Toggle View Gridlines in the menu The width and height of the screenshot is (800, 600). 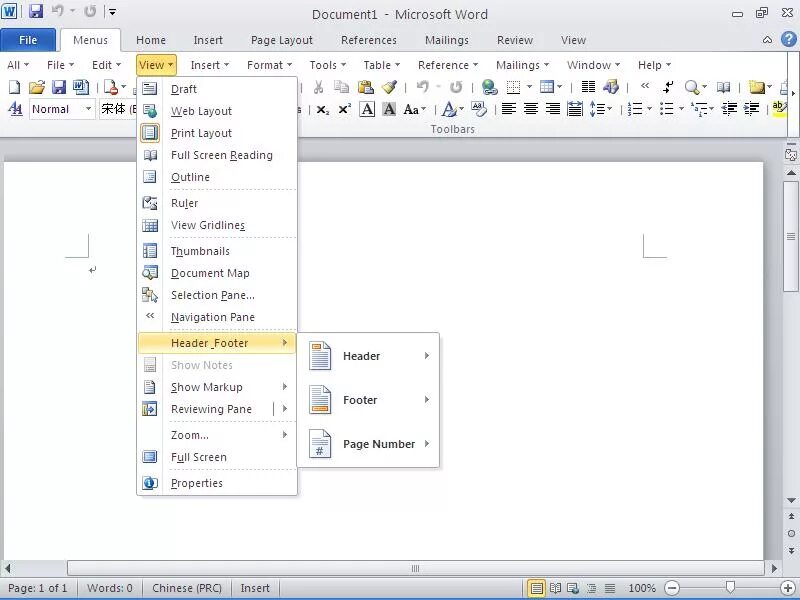point(208,225)
